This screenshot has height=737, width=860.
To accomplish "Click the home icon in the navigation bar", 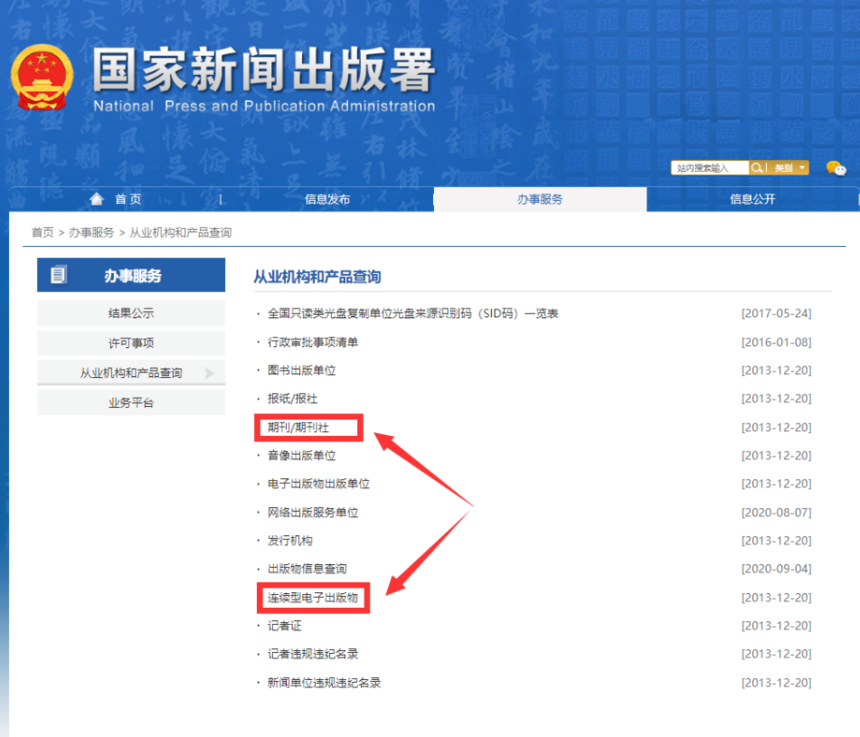I will 97,199.
